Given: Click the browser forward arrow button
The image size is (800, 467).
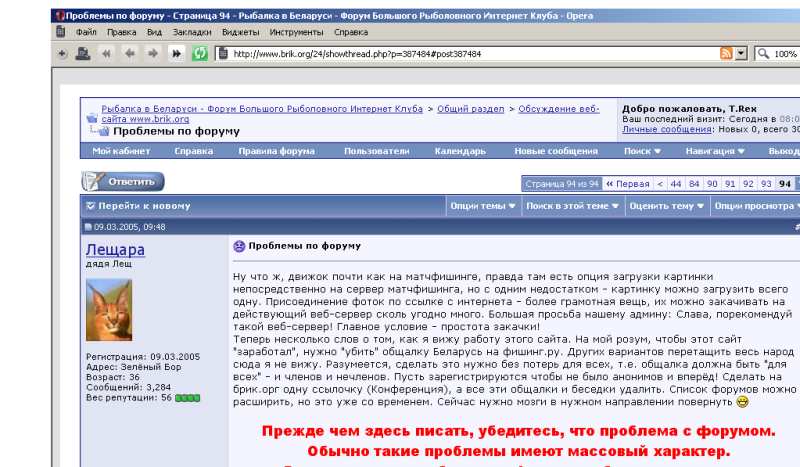Looking at the screenshot, I should coord(152,53).
